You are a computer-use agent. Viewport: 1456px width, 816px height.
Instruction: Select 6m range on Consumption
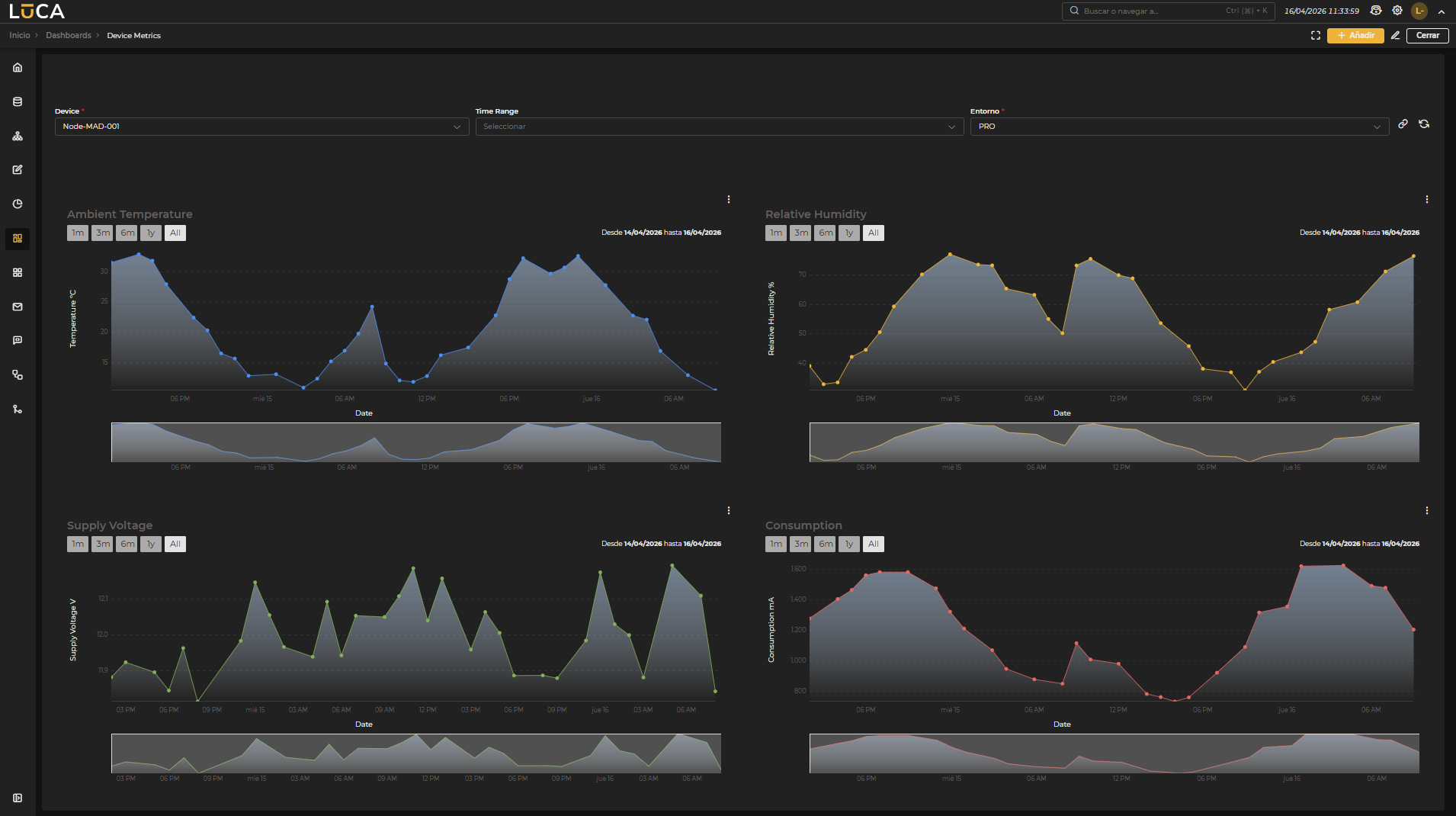point(825,544)
